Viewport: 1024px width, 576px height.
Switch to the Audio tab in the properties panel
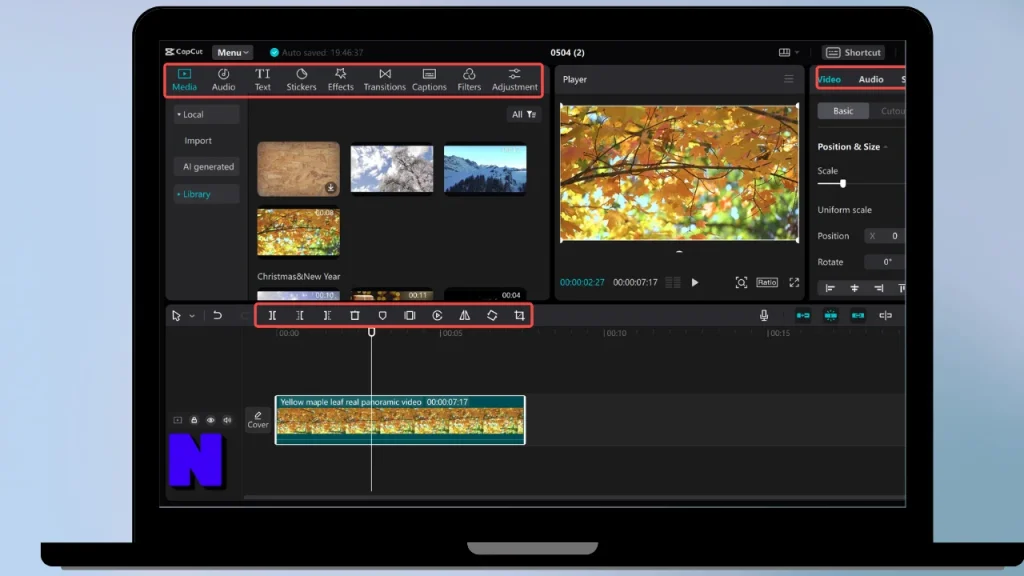[871, 79]
